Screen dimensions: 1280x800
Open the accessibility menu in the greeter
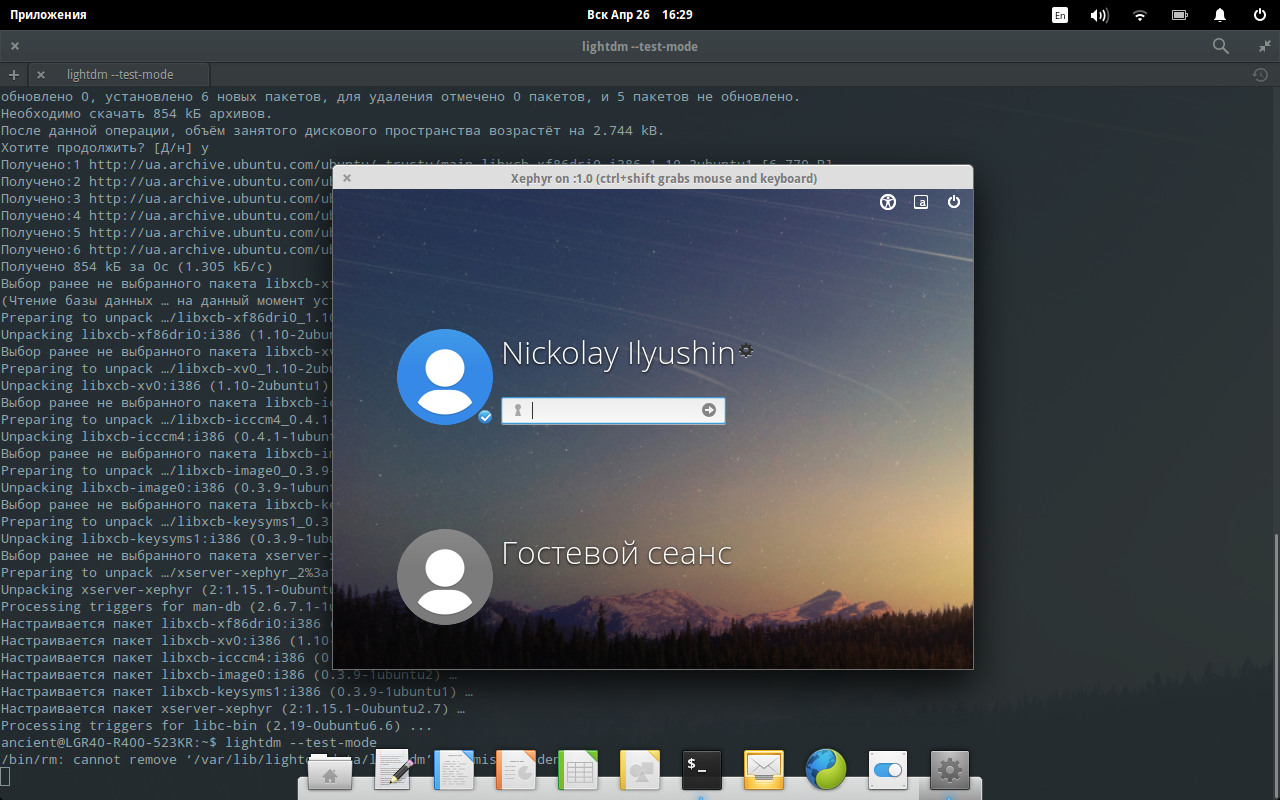click(888, 202)
